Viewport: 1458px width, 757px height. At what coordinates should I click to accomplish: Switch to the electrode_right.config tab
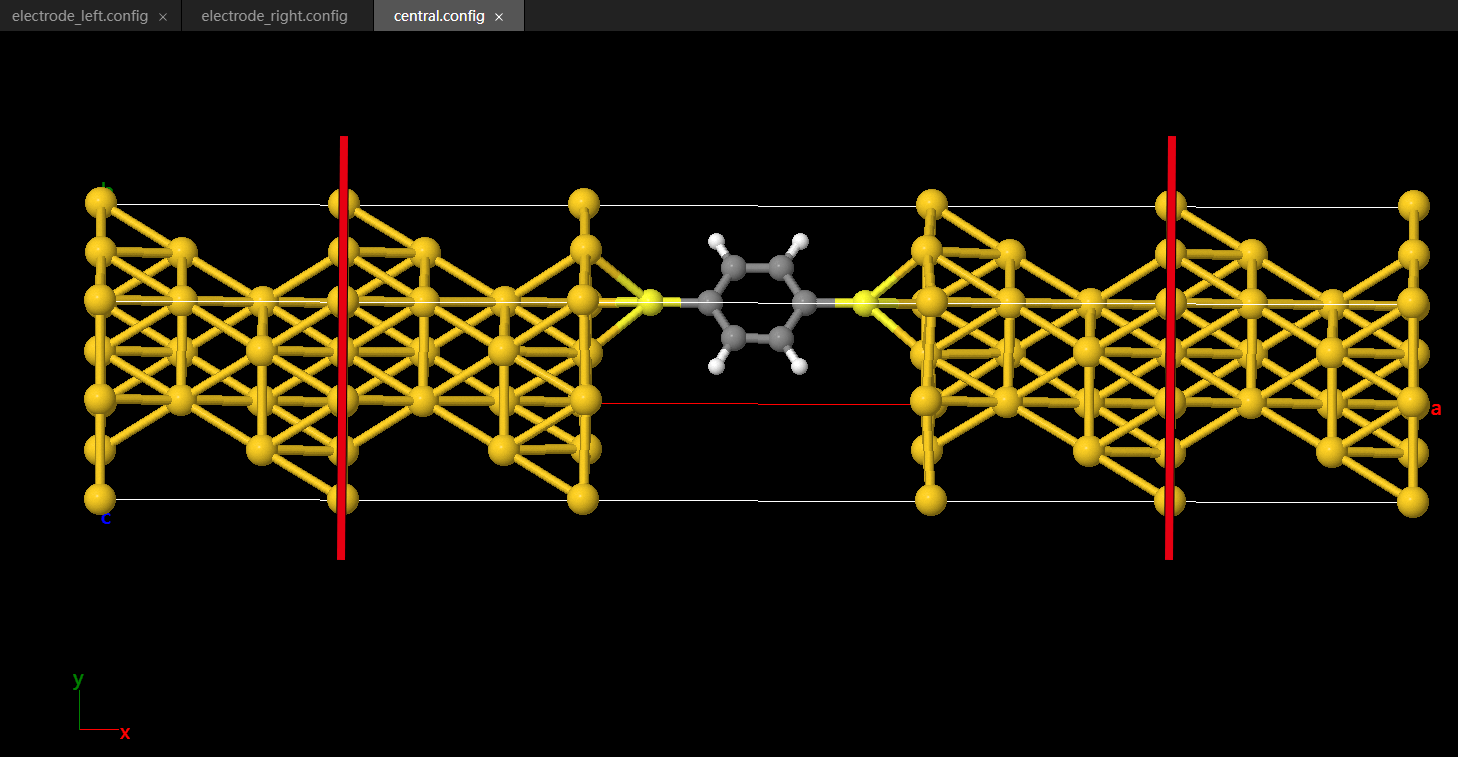tap(274, 16)
